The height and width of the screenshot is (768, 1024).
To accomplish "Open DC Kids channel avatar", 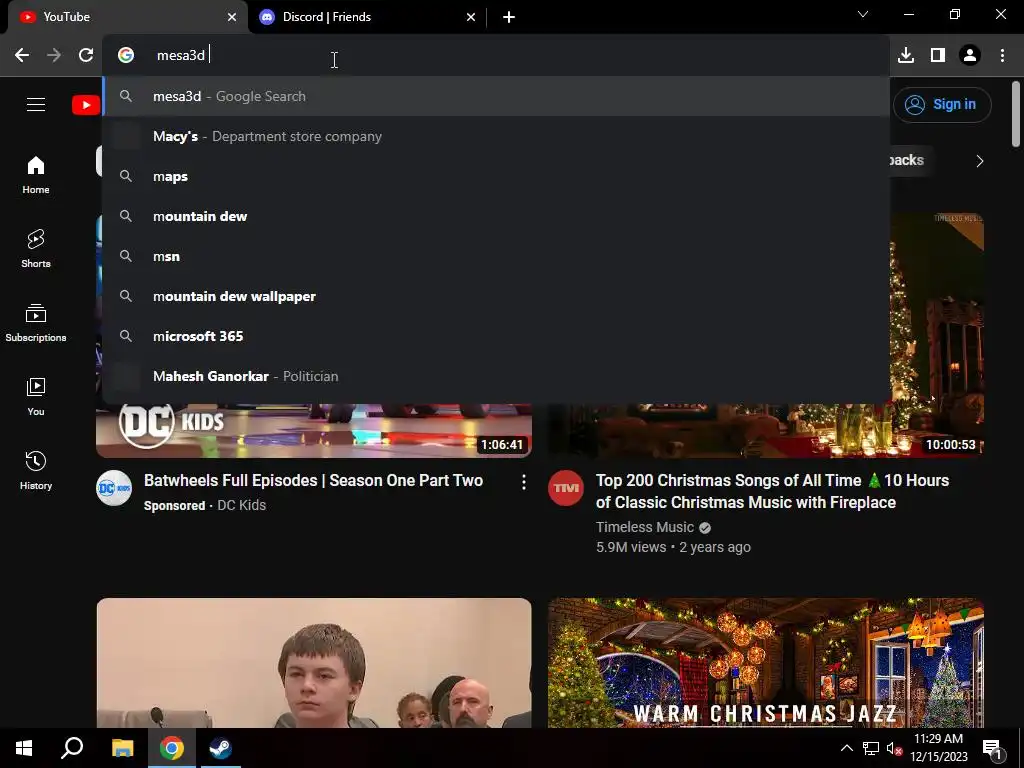I will pyautogui.click(x=114, y=488).
